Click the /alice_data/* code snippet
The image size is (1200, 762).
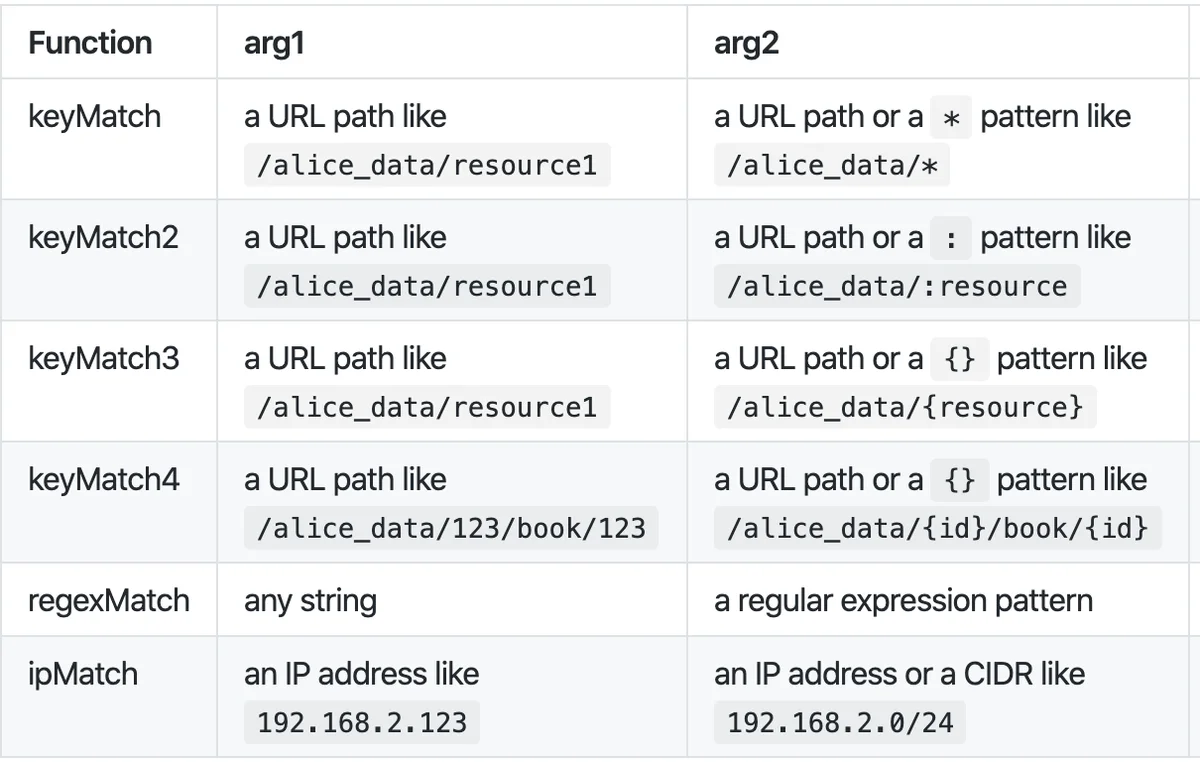[x=832, y=166]
